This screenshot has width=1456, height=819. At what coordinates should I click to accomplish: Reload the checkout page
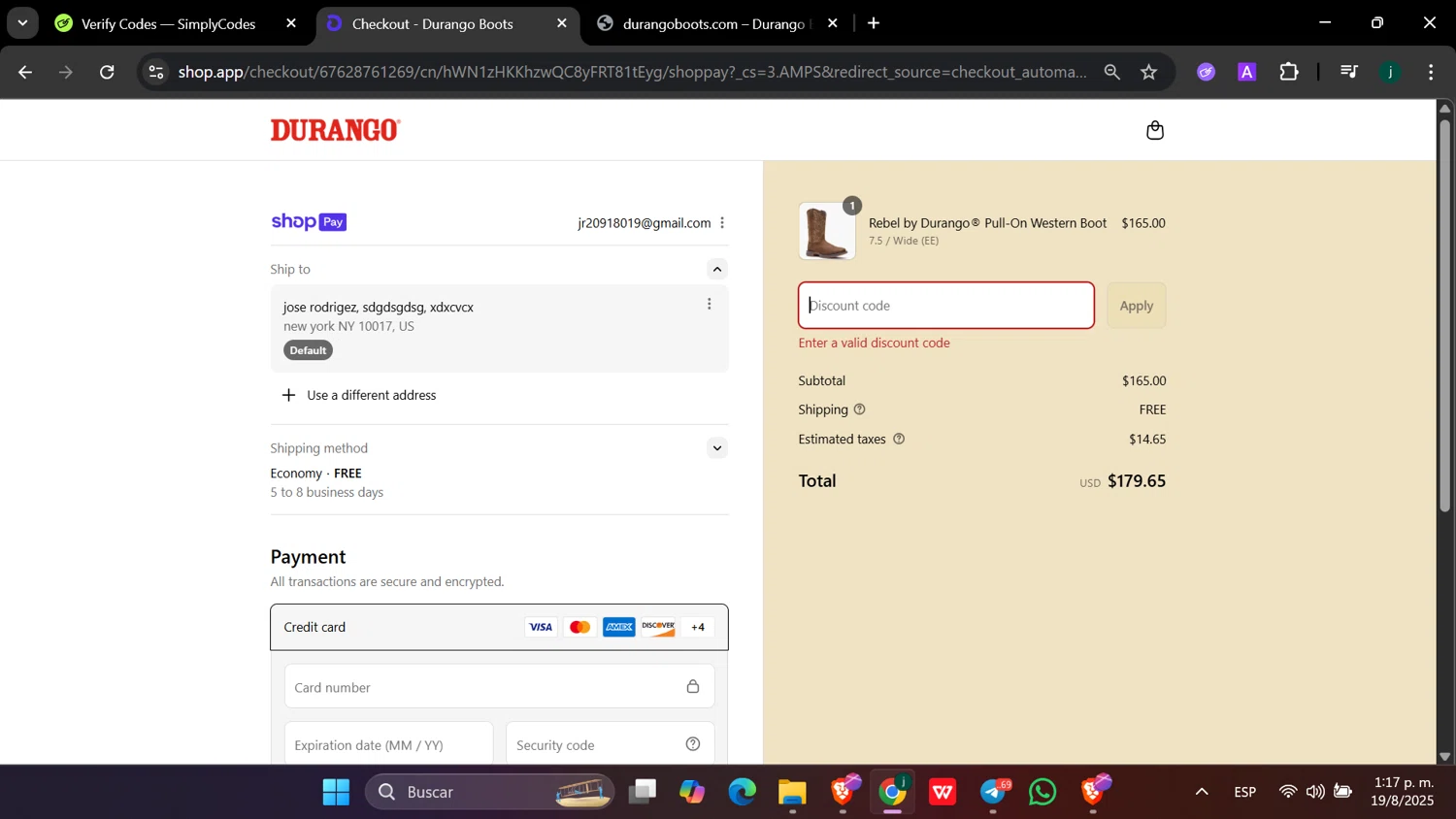108,72
